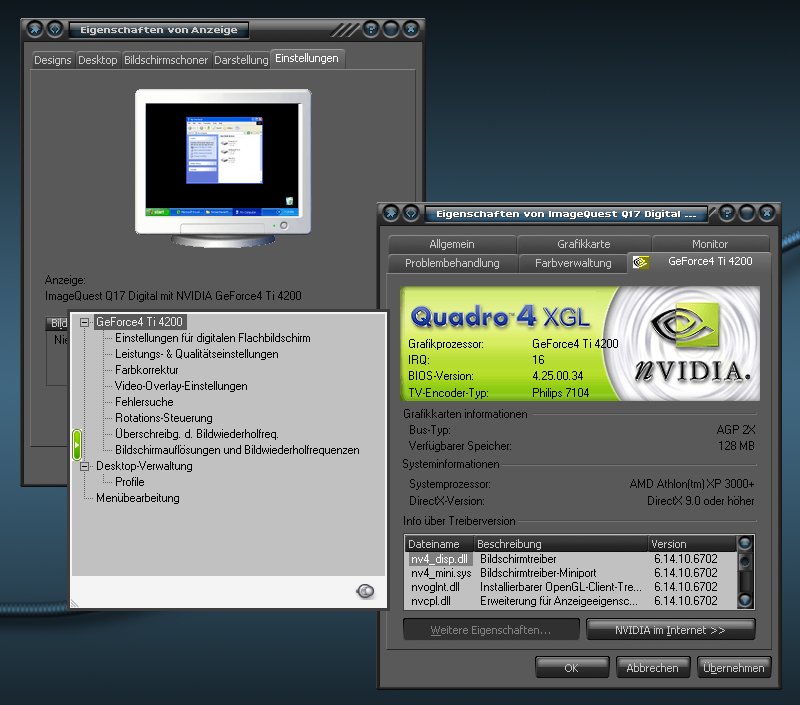
Task: Select the GeForce4 Ti 4200 tab with NVIDIA icon
Action: tap(698, 262)
